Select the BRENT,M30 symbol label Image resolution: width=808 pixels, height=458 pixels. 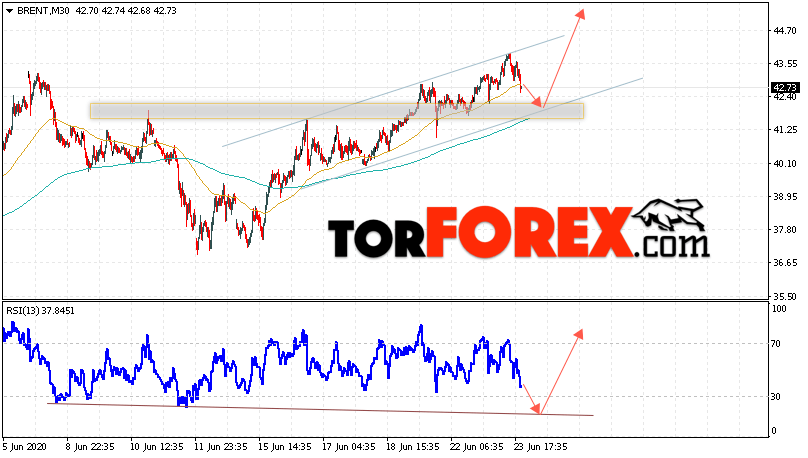coord(43,11)
